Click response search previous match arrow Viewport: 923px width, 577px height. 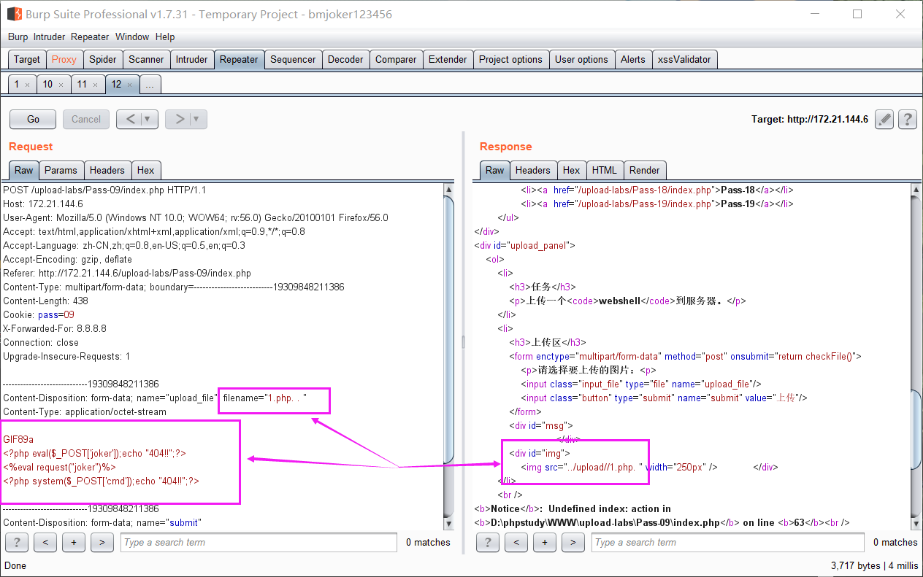tap(516, 542)
